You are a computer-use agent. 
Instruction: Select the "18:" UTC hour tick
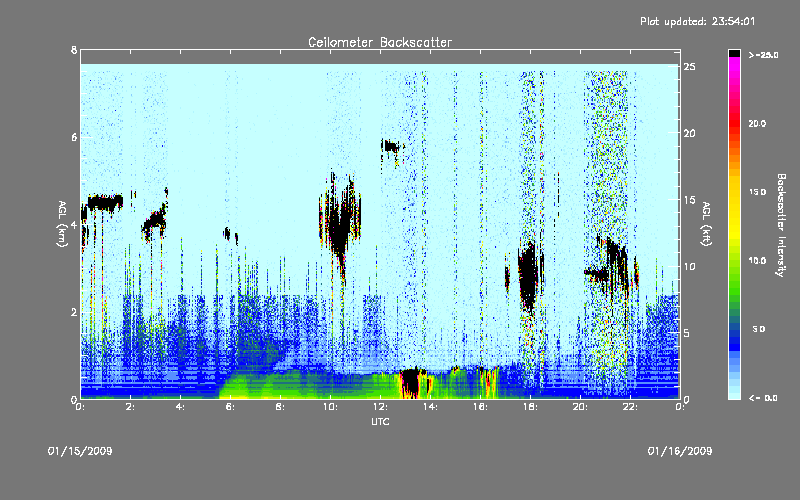(x=531, y=407)
